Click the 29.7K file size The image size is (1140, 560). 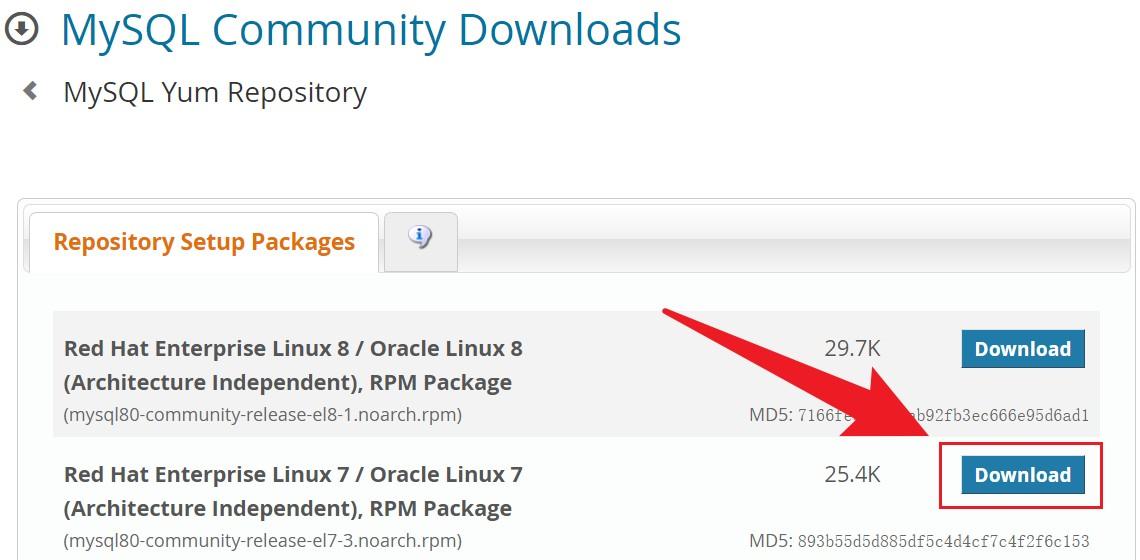(x=852, y=349)
